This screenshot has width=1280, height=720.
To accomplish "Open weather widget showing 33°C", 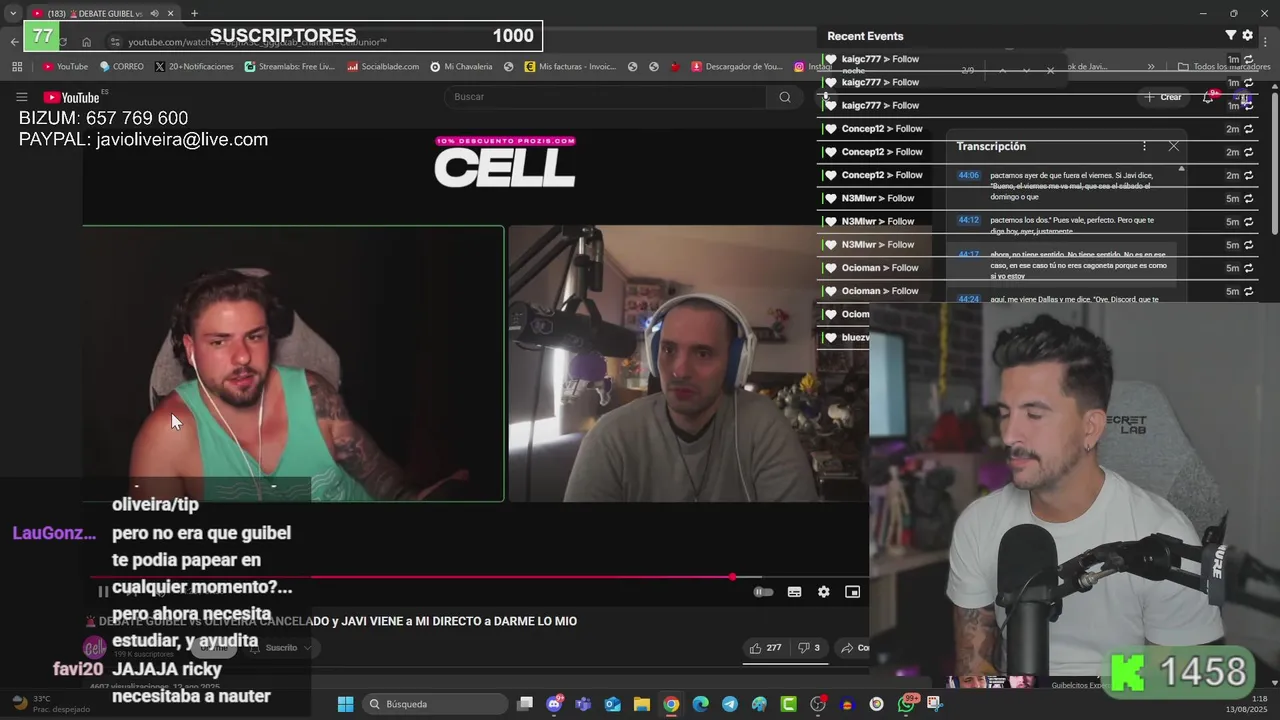I will 48,704.
